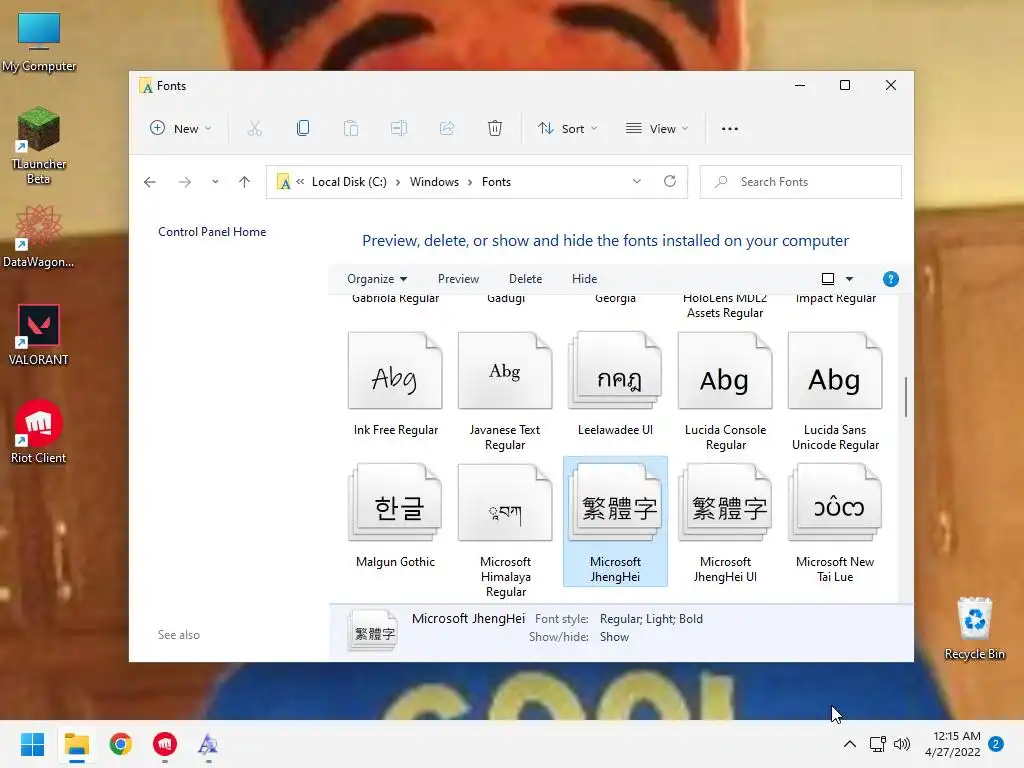Expand the view options arrow near Help
The image size is (1024, 768).
[x=849, y=279]
